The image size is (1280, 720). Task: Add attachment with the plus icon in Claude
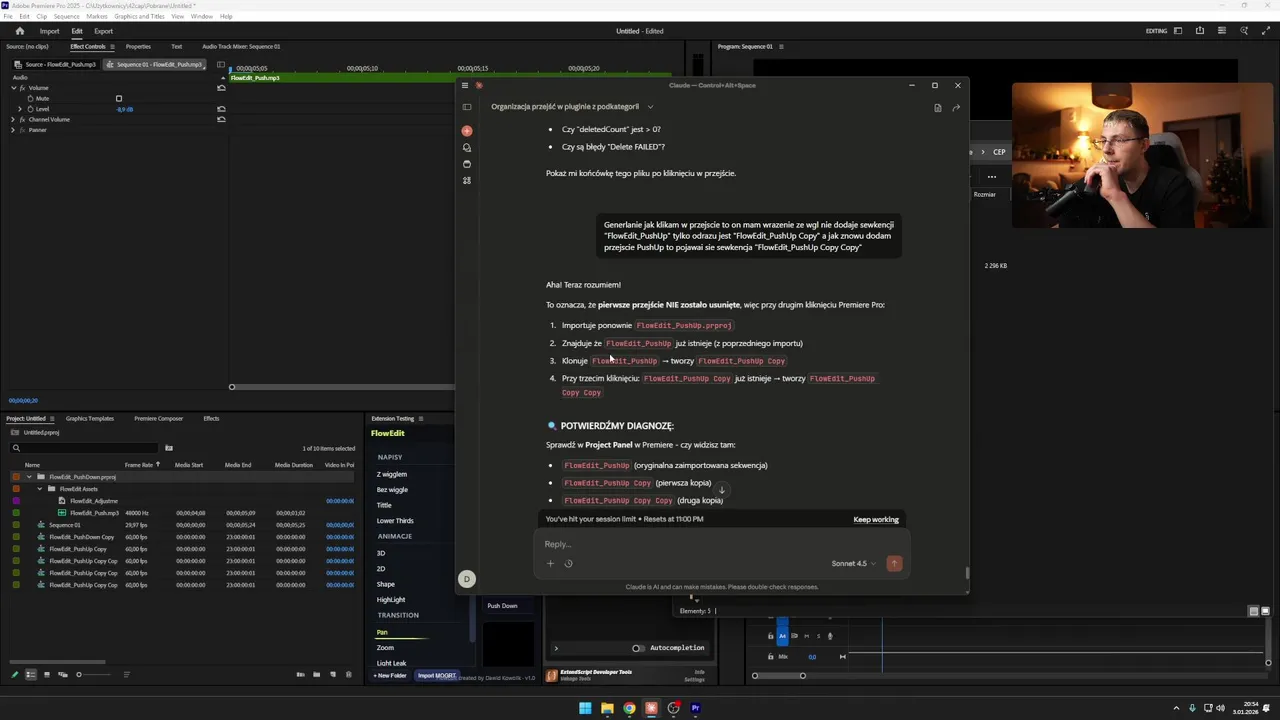click(550, 563)
